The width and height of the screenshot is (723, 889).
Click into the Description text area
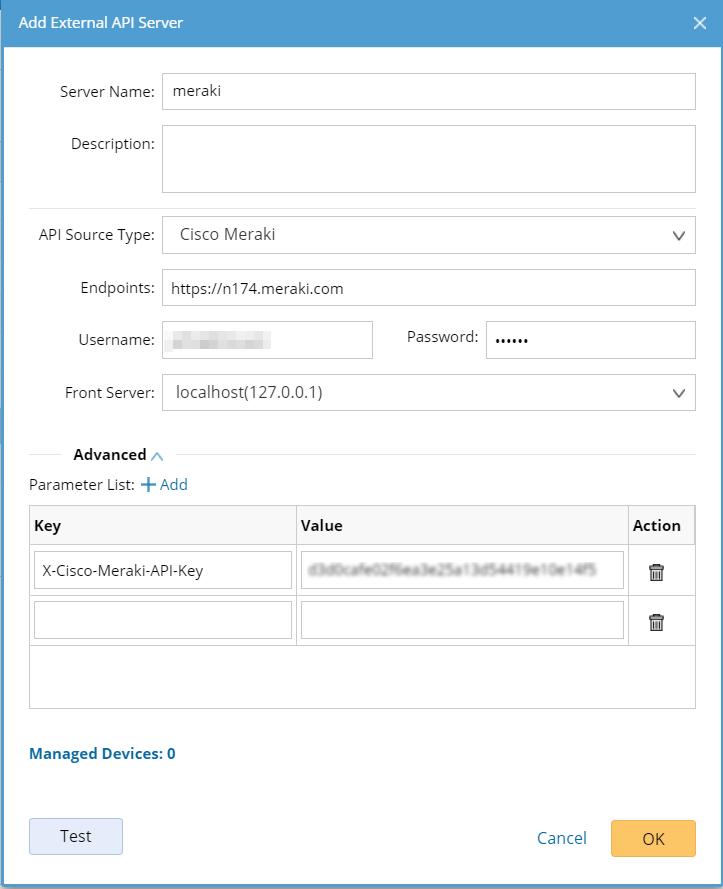tap(429, 159)
